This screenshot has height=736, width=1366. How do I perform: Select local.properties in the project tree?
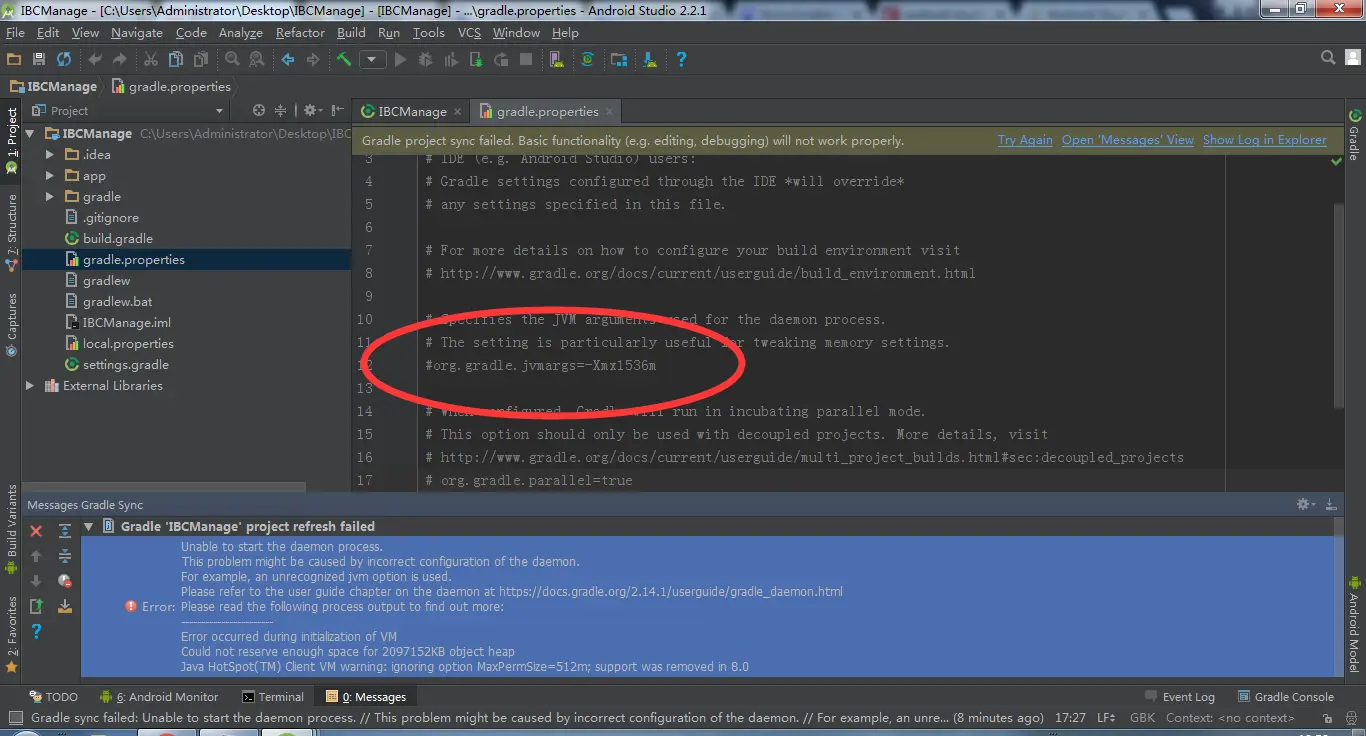click(128, 343)
